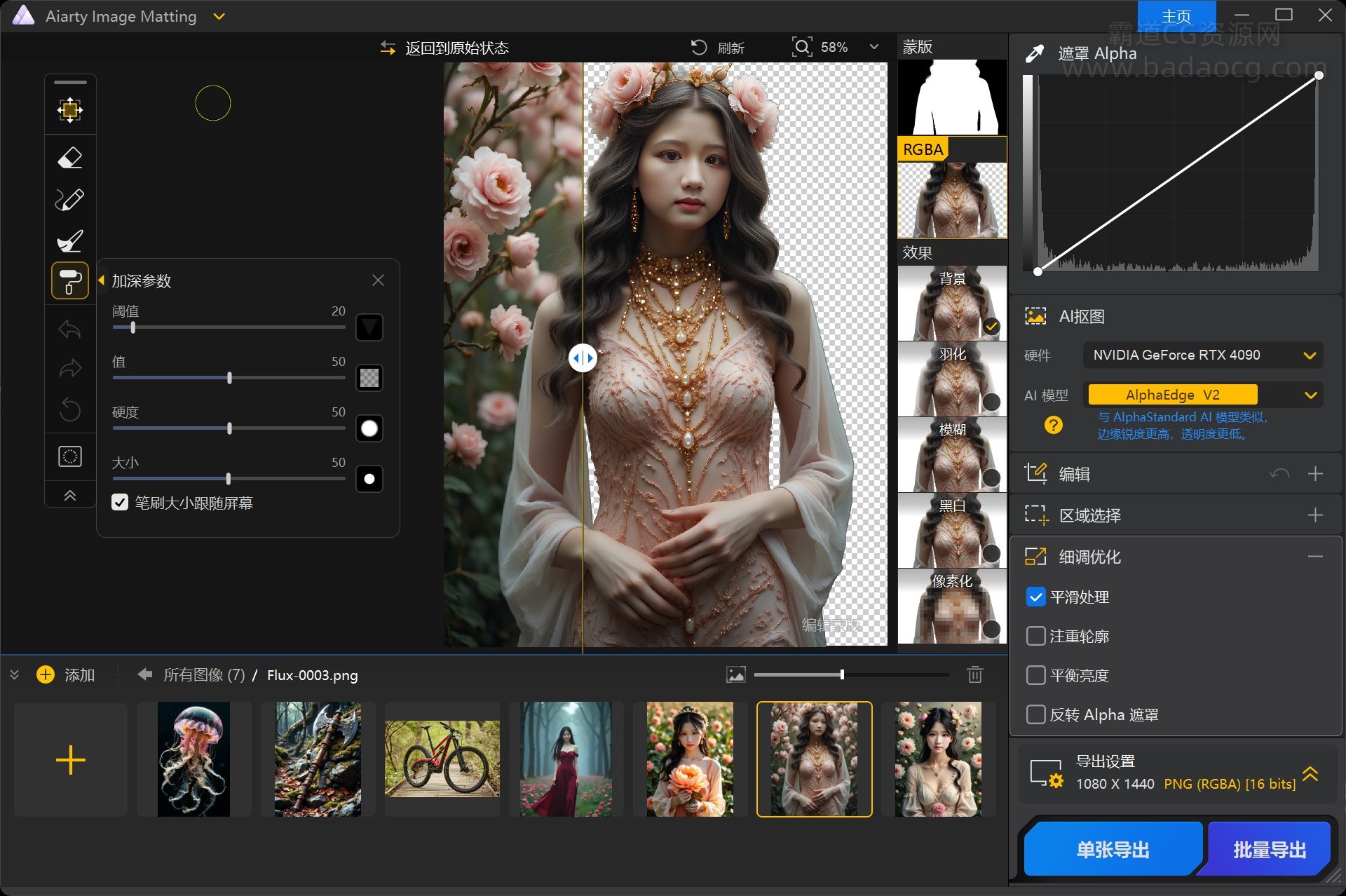Go back via 所有图像 (7) arrow
Image resolution: width=1346 pixels, height=896 pixels.
pos(145,674)
